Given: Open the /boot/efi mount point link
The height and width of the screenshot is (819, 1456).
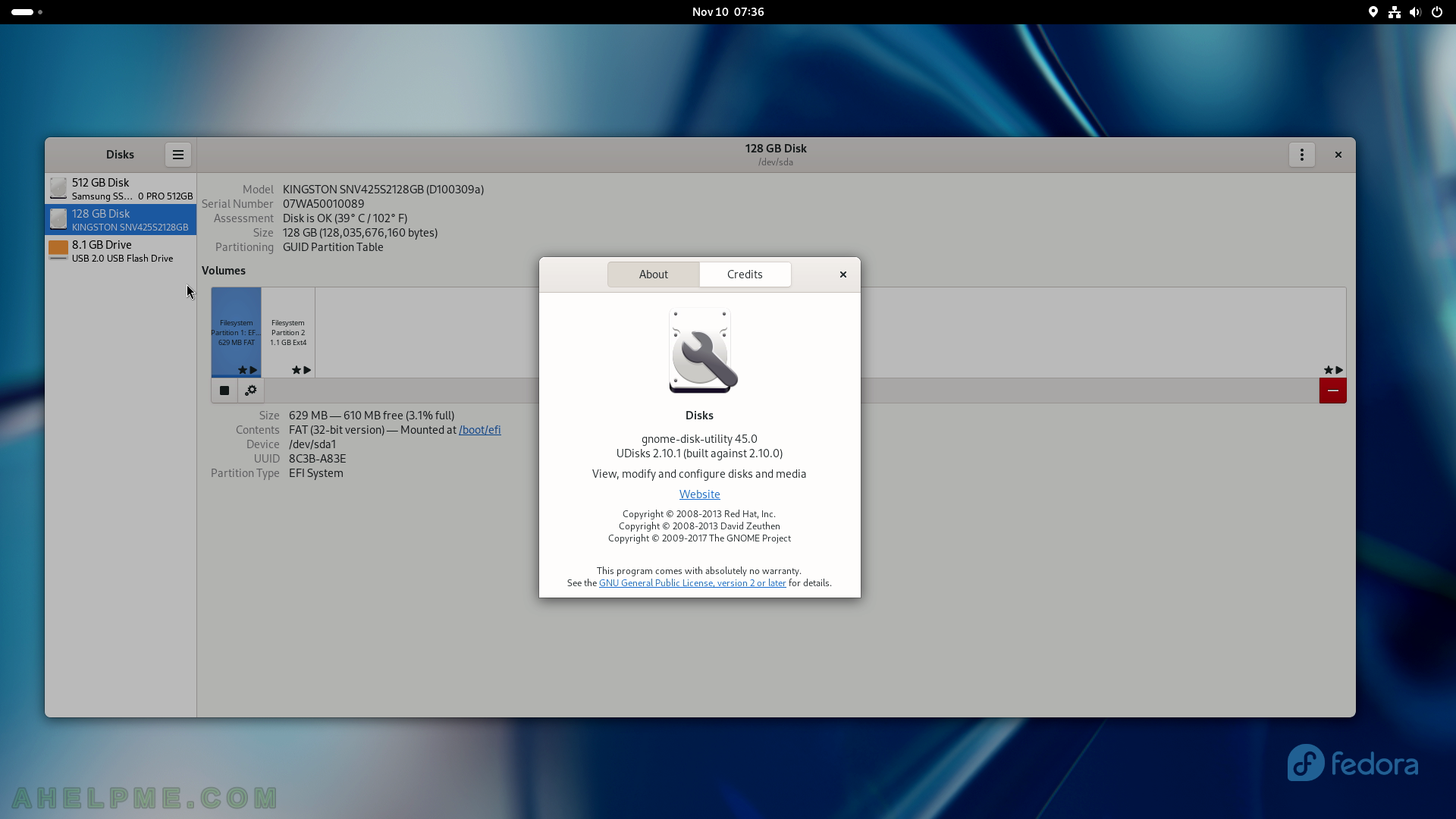Looking at the screenshot, I should [480, 430].
